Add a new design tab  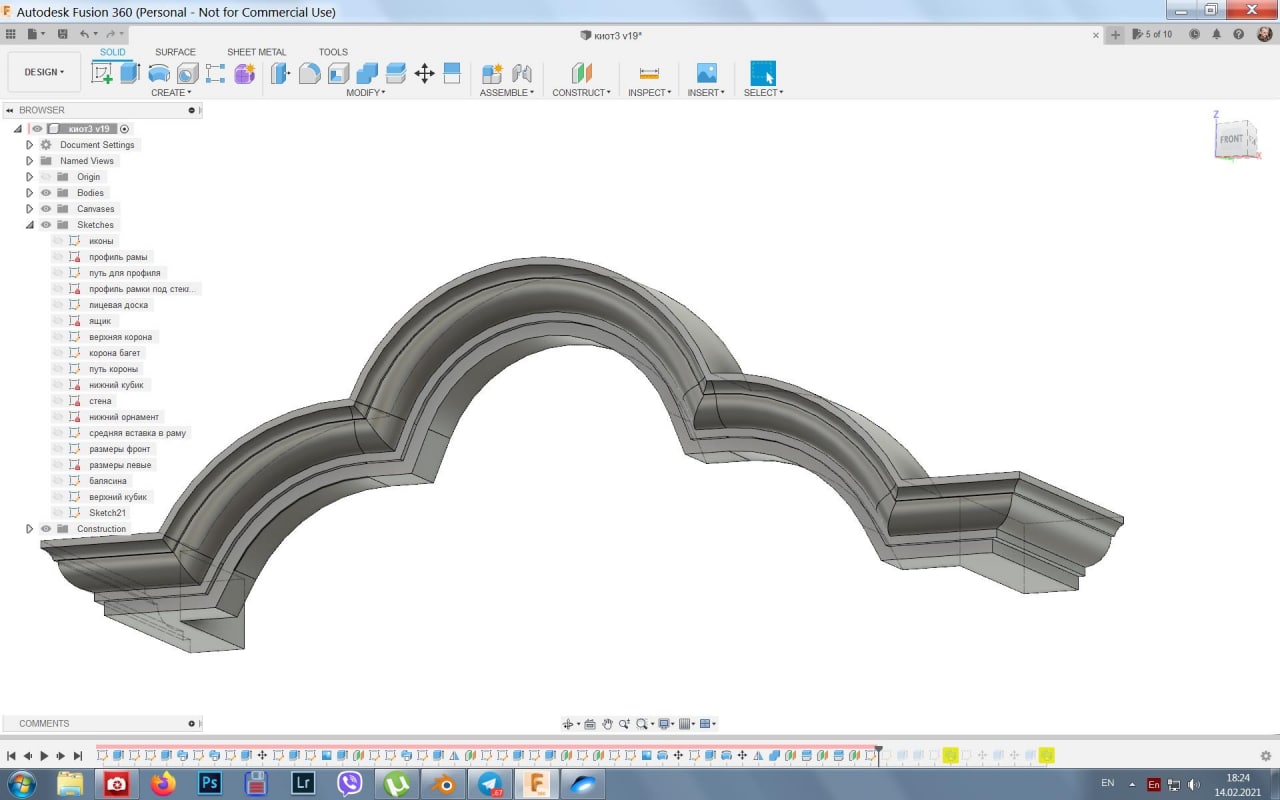point(1116,34)
